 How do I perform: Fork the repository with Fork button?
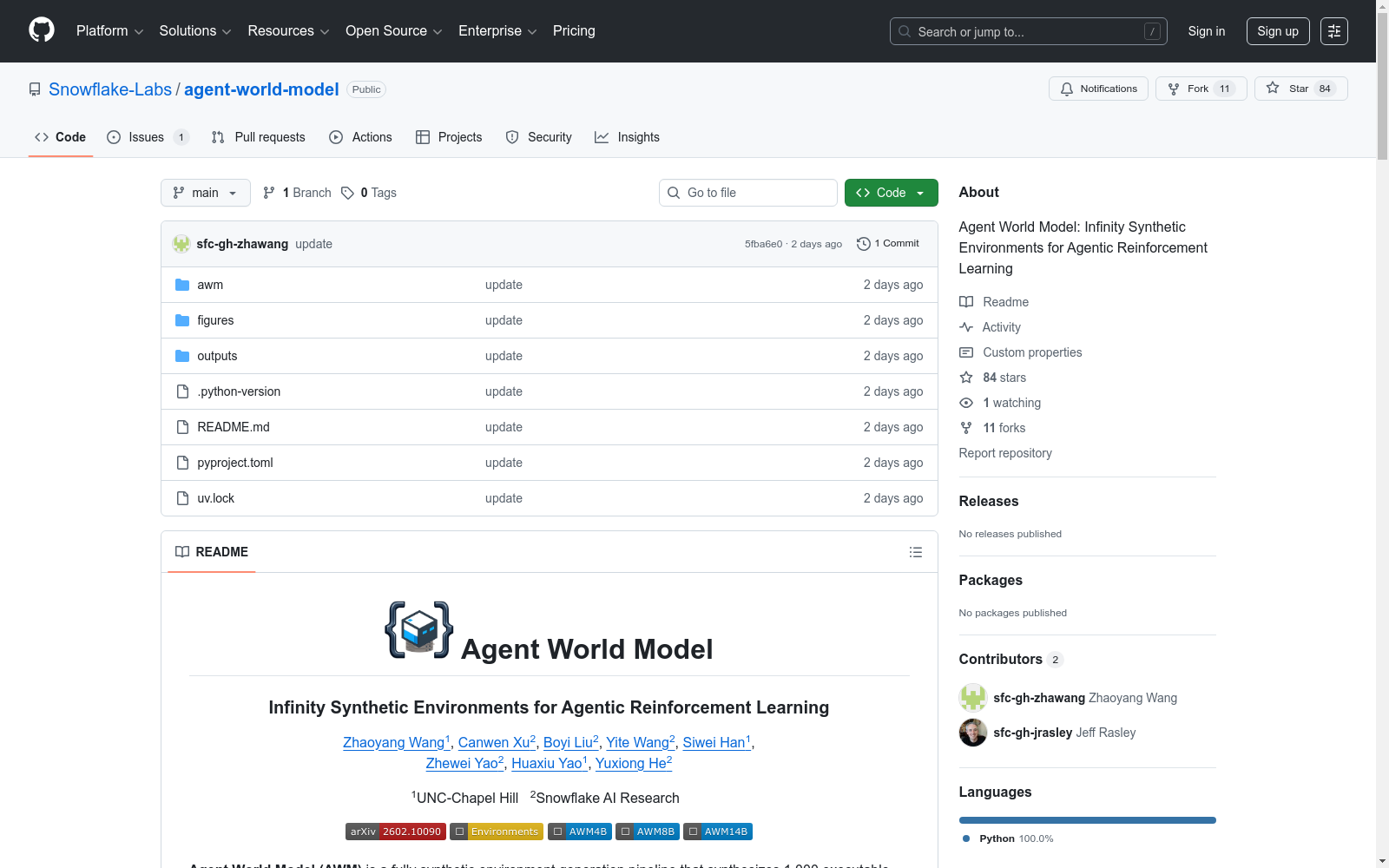coord(1201,89)
